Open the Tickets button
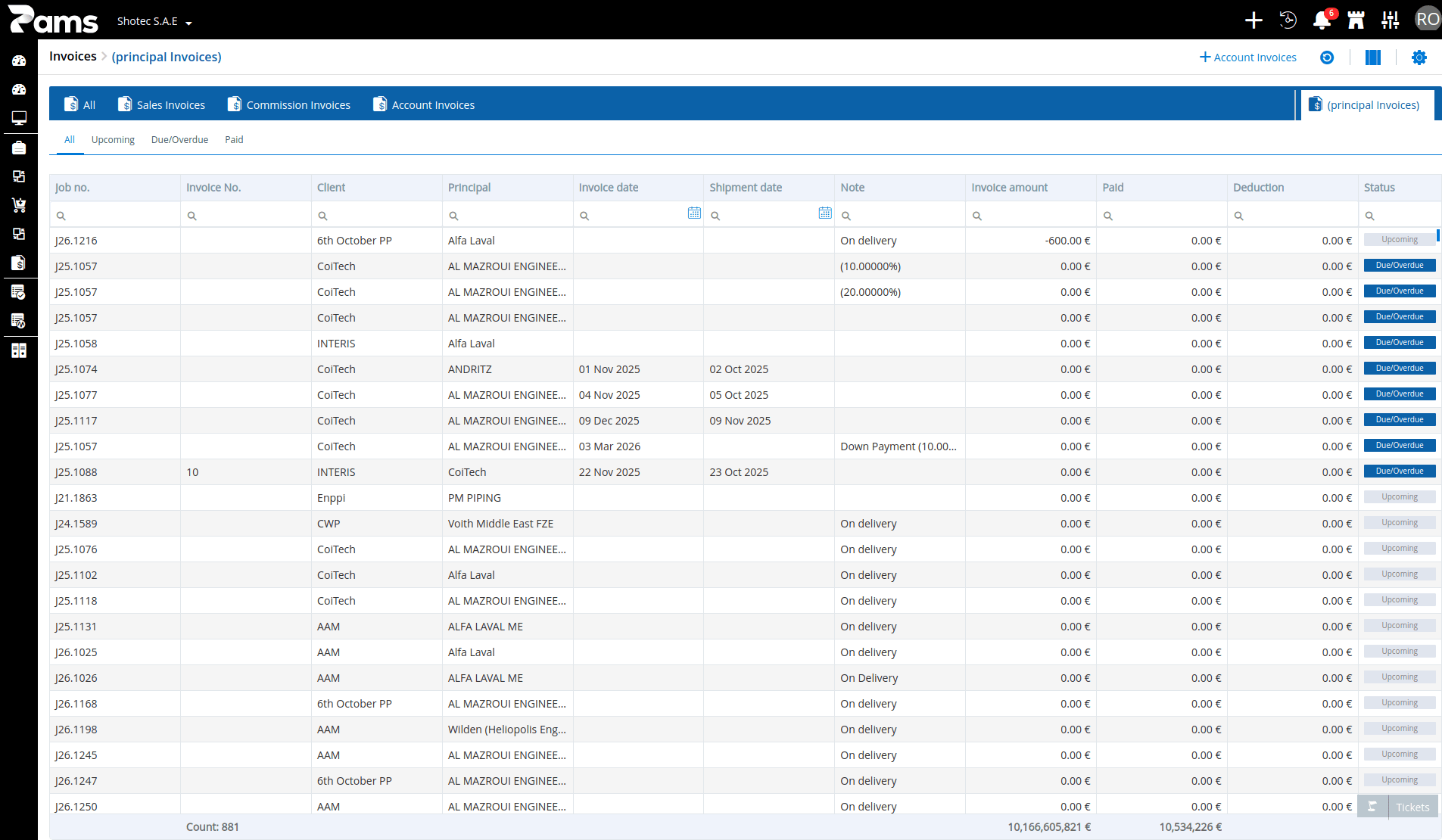Viewport: 1442px width, 840px height. (1399, 807)
